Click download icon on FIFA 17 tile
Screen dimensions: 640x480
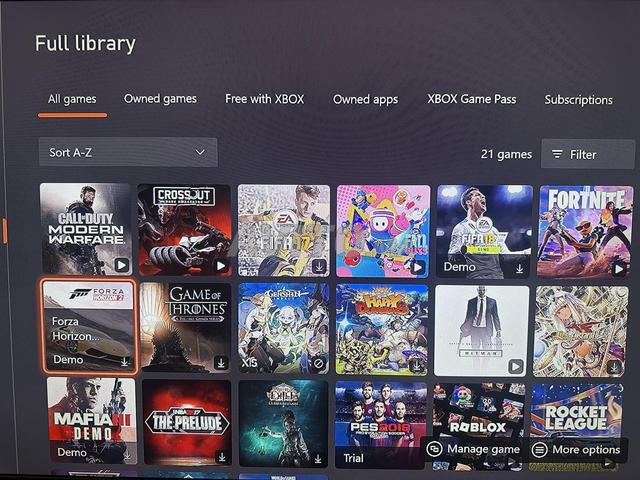(319, 267)
